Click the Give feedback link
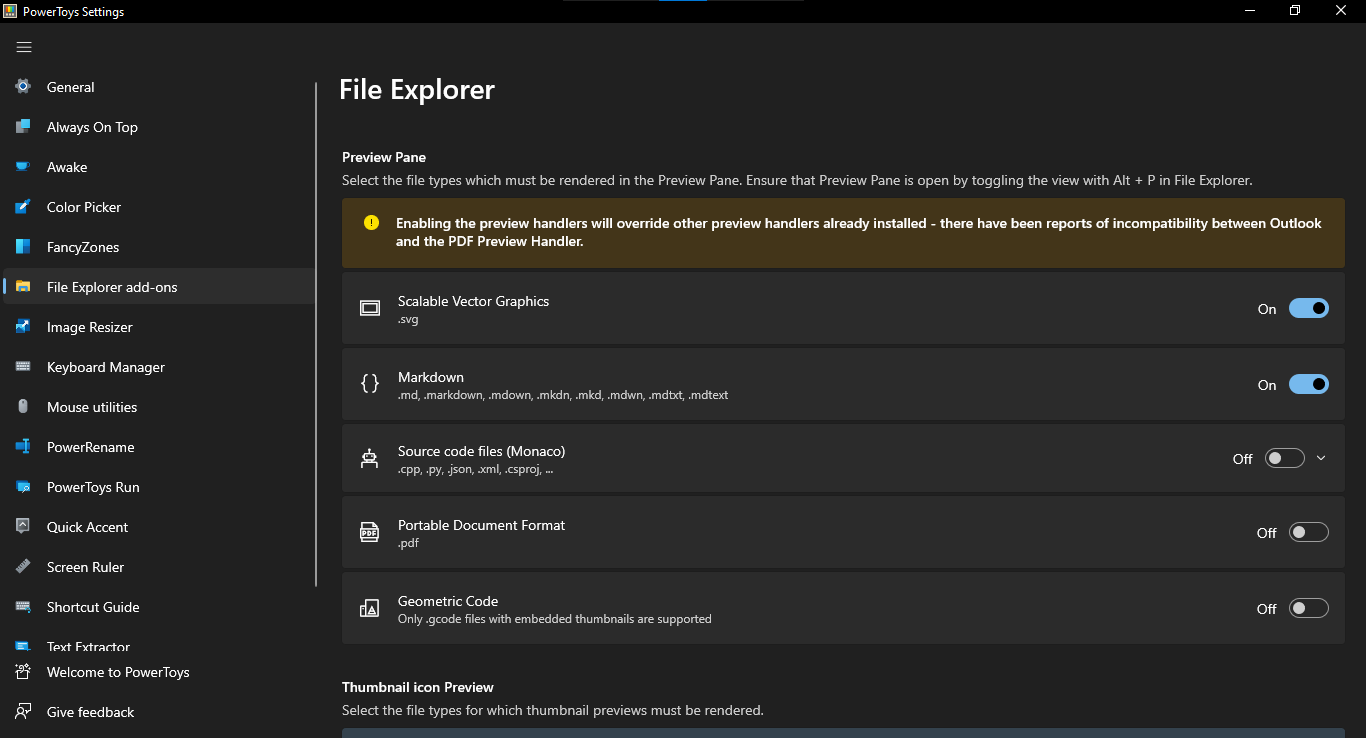This screenshot has width=1366, height=738. [159, 712]
